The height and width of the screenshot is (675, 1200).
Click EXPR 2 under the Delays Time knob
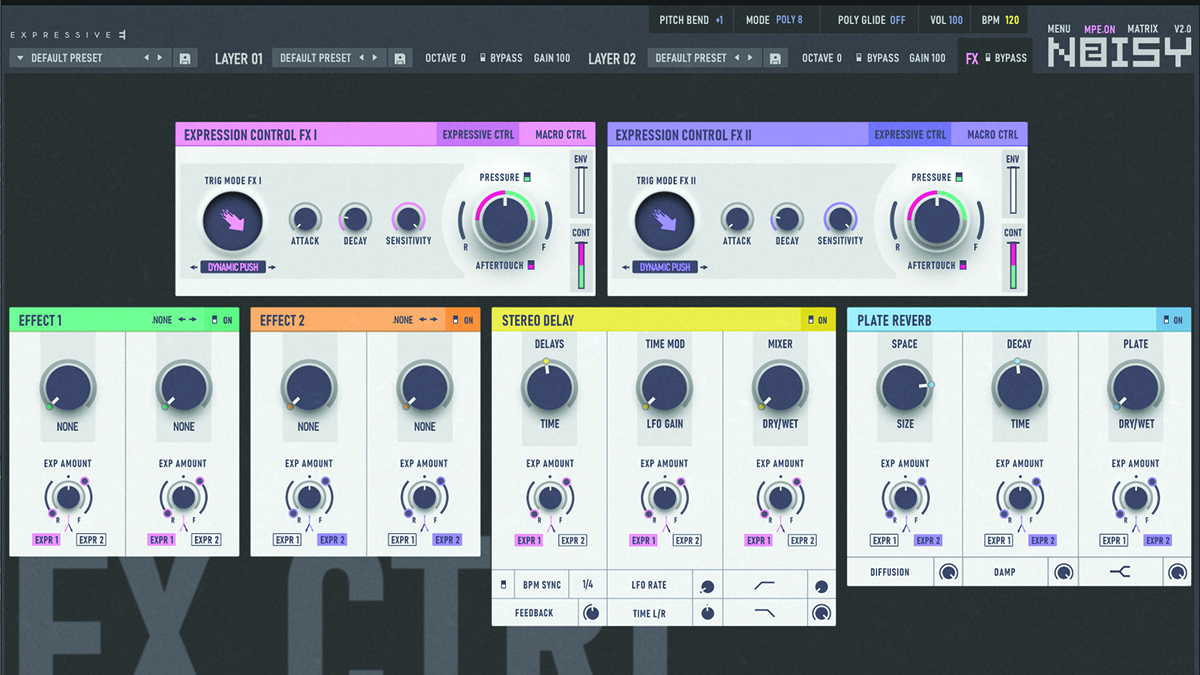[573, 540]
